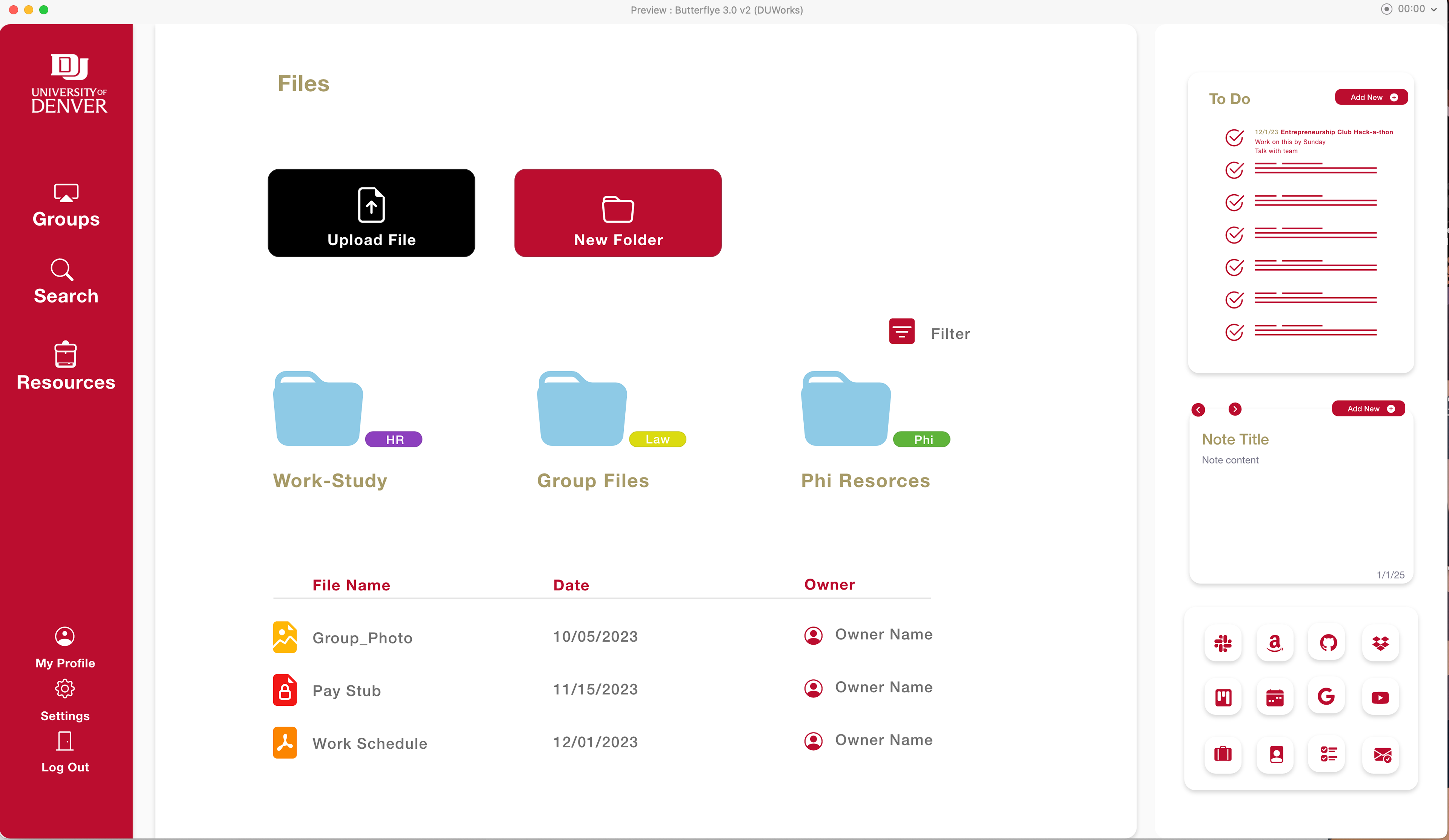
Task: Sort by the Date column header
Action: click(x=571, y=585)
